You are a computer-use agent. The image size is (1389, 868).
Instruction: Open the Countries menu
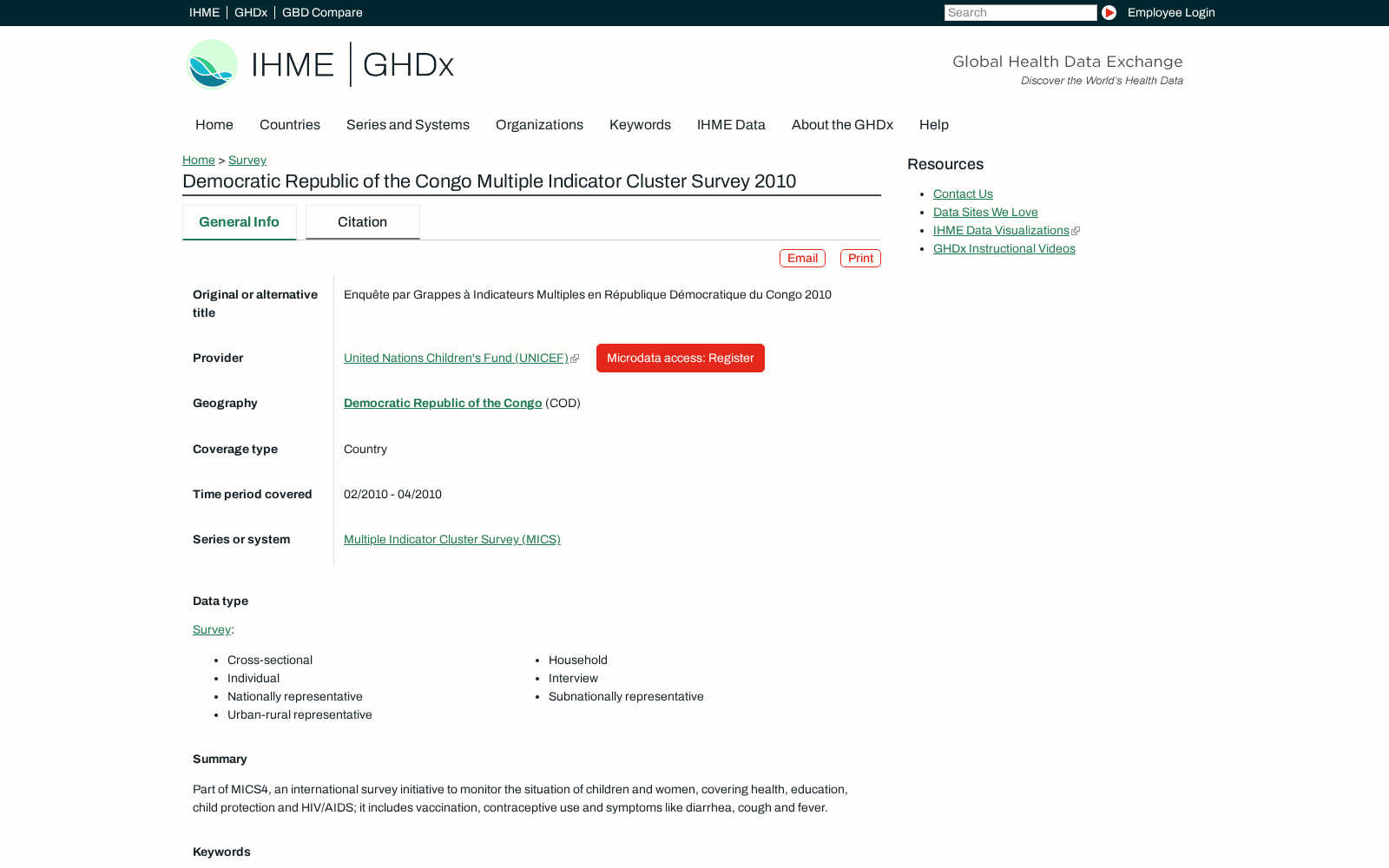click(x=290, y=125)
